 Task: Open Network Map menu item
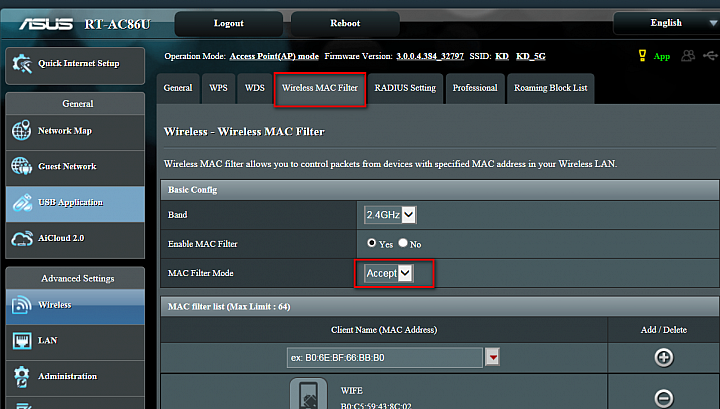[75, 132]
